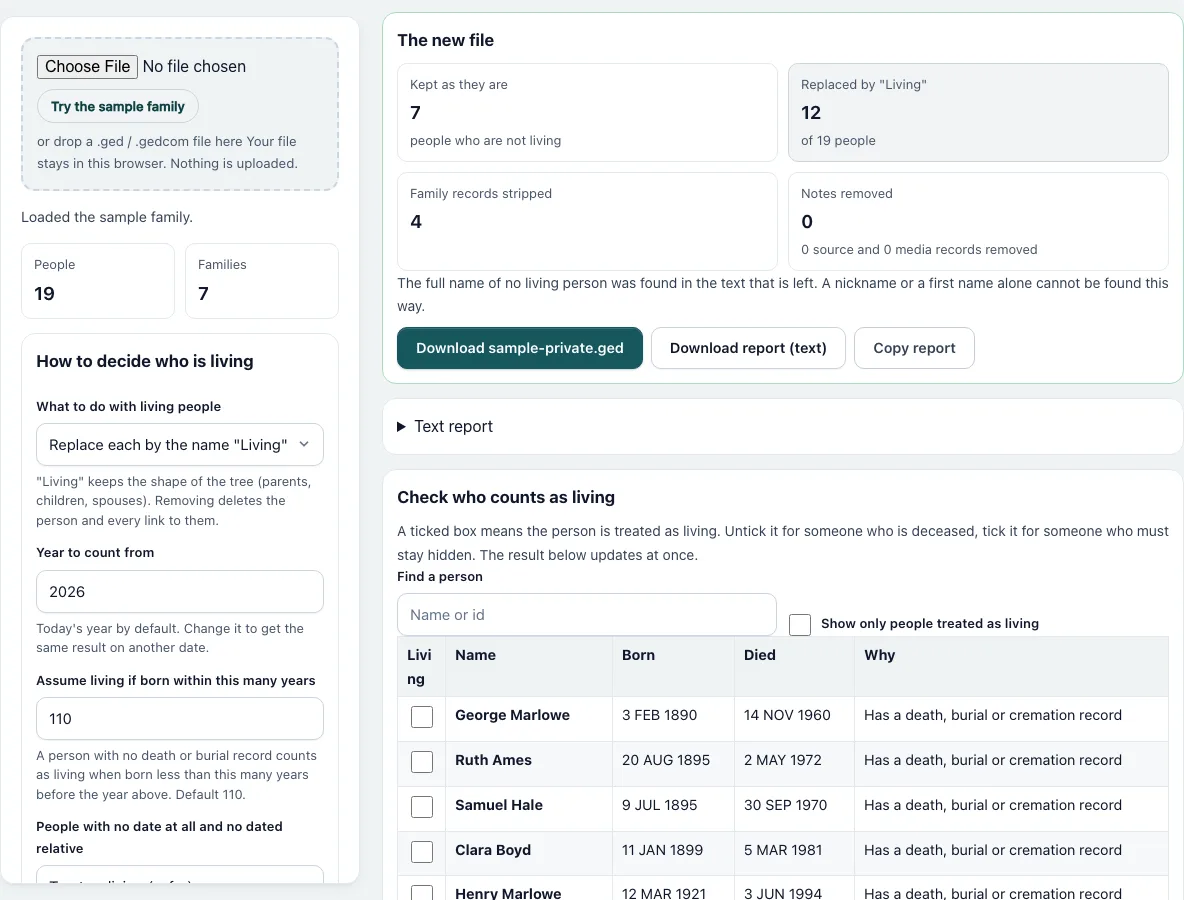Image resolution: width=1184 pixels, height=900 pixels.
Task: Click the 'Loaded the sample family.' status text
Action: click(107, 217)
